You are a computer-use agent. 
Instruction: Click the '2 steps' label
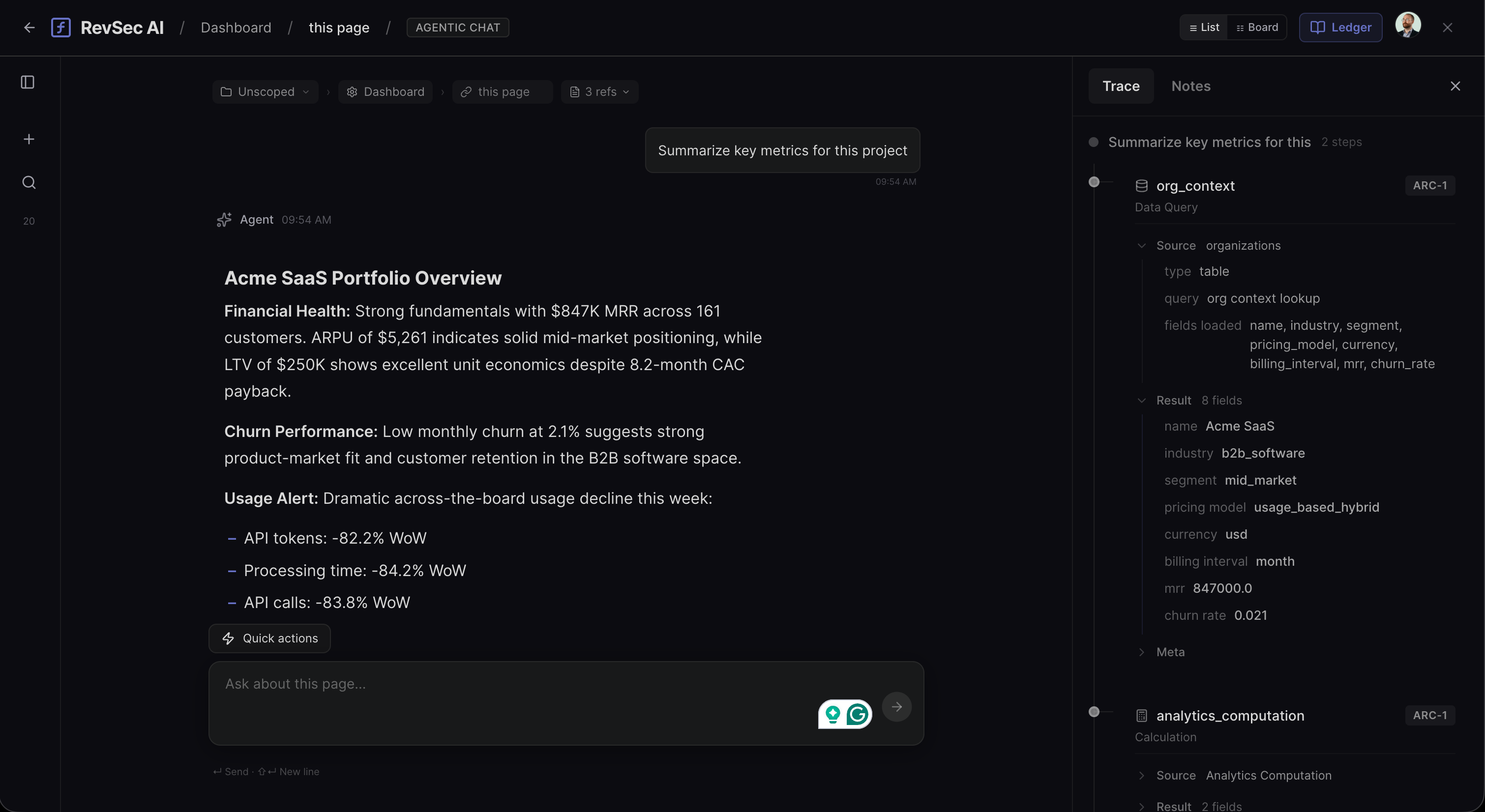point(1341,143)
